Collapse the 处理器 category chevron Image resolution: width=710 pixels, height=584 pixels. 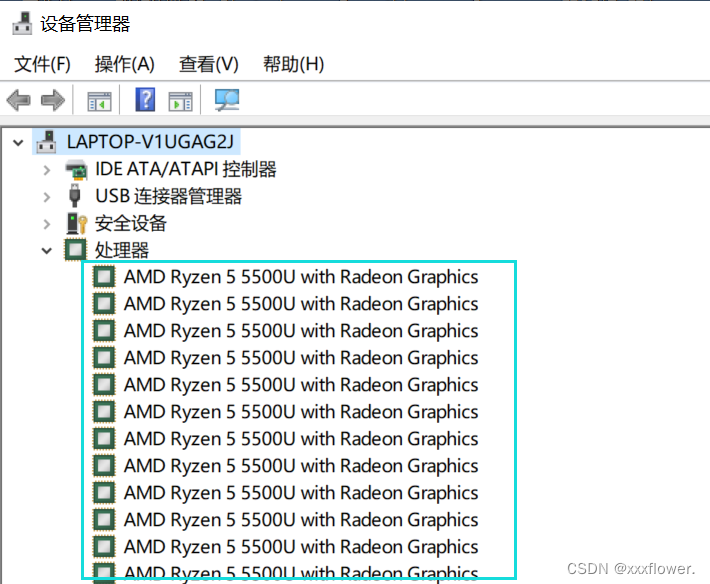point(47,251)
